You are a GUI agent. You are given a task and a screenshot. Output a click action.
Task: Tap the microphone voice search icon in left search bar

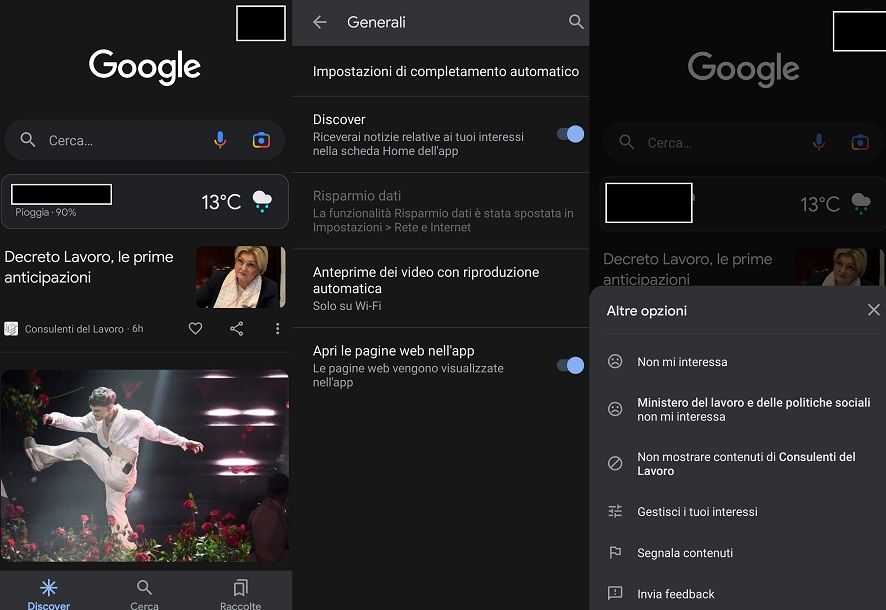220,140
